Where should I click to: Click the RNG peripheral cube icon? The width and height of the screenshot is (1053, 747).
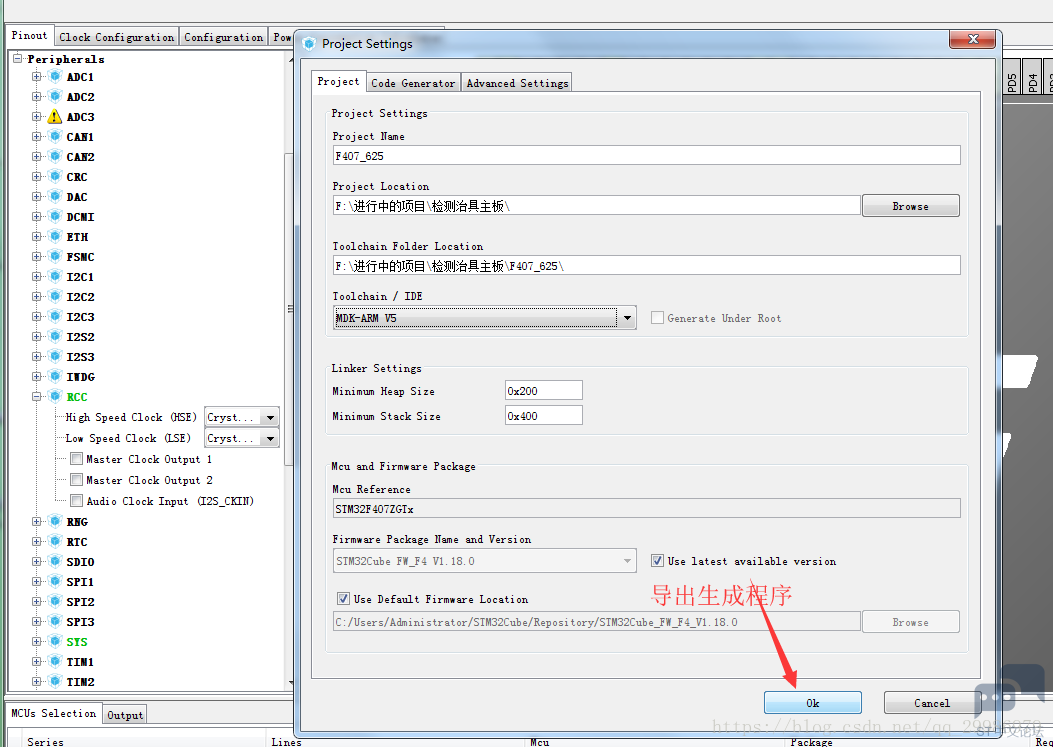55,521
